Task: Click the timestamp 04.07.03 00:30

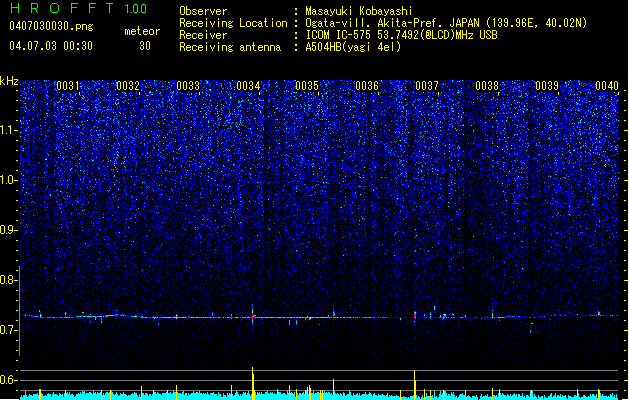Action: point(51,45)
